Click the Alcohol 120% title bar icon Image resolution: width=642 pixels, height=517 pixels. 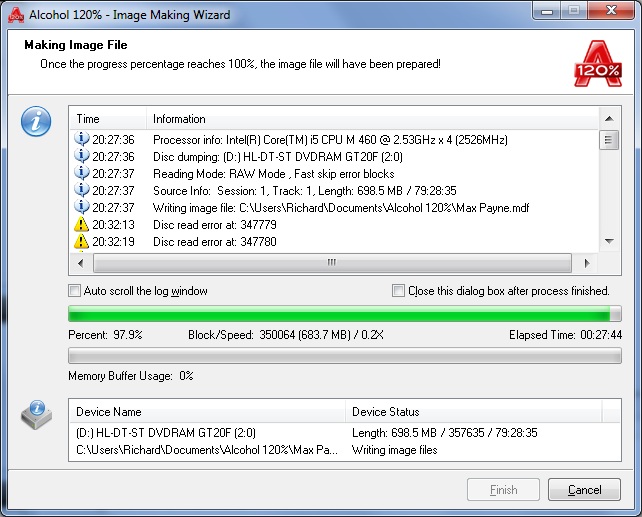(16, 15)
